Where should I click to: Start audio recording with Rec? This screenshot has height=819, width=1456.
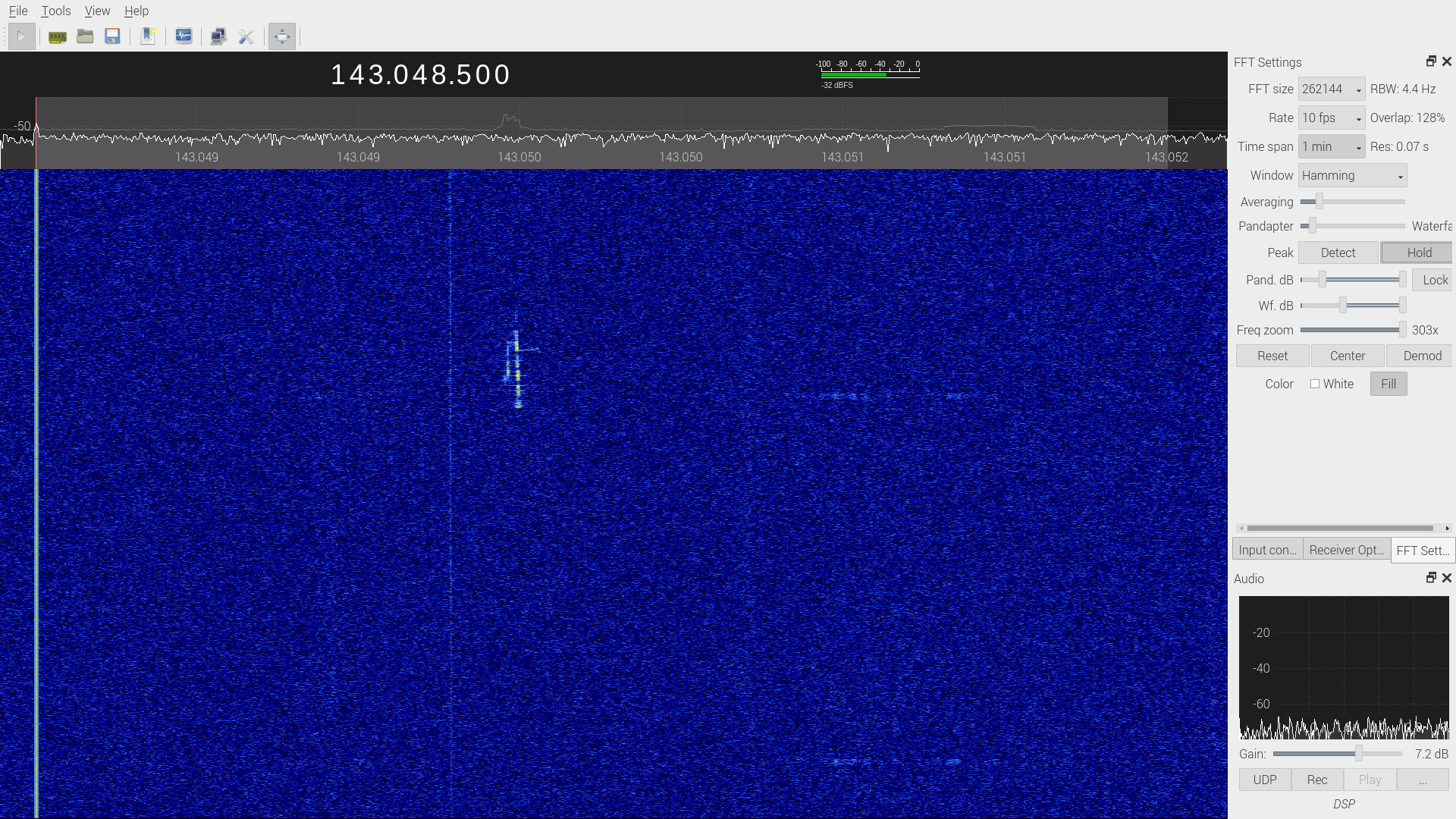(x=1317, y=780)
